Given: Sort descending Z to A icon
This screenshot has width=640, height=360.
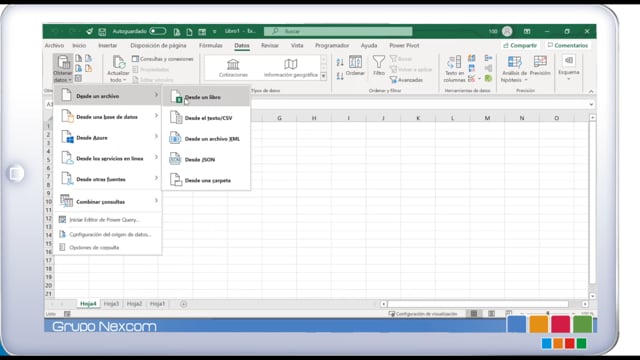Looking at the screenshot, I should (x=340, y=76).
